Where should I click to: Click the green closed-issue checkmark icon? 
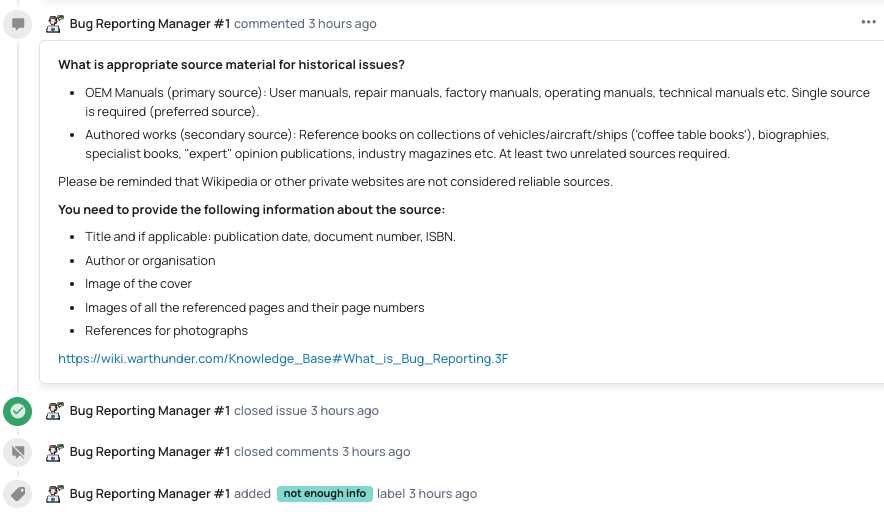[x=18, y=411]
